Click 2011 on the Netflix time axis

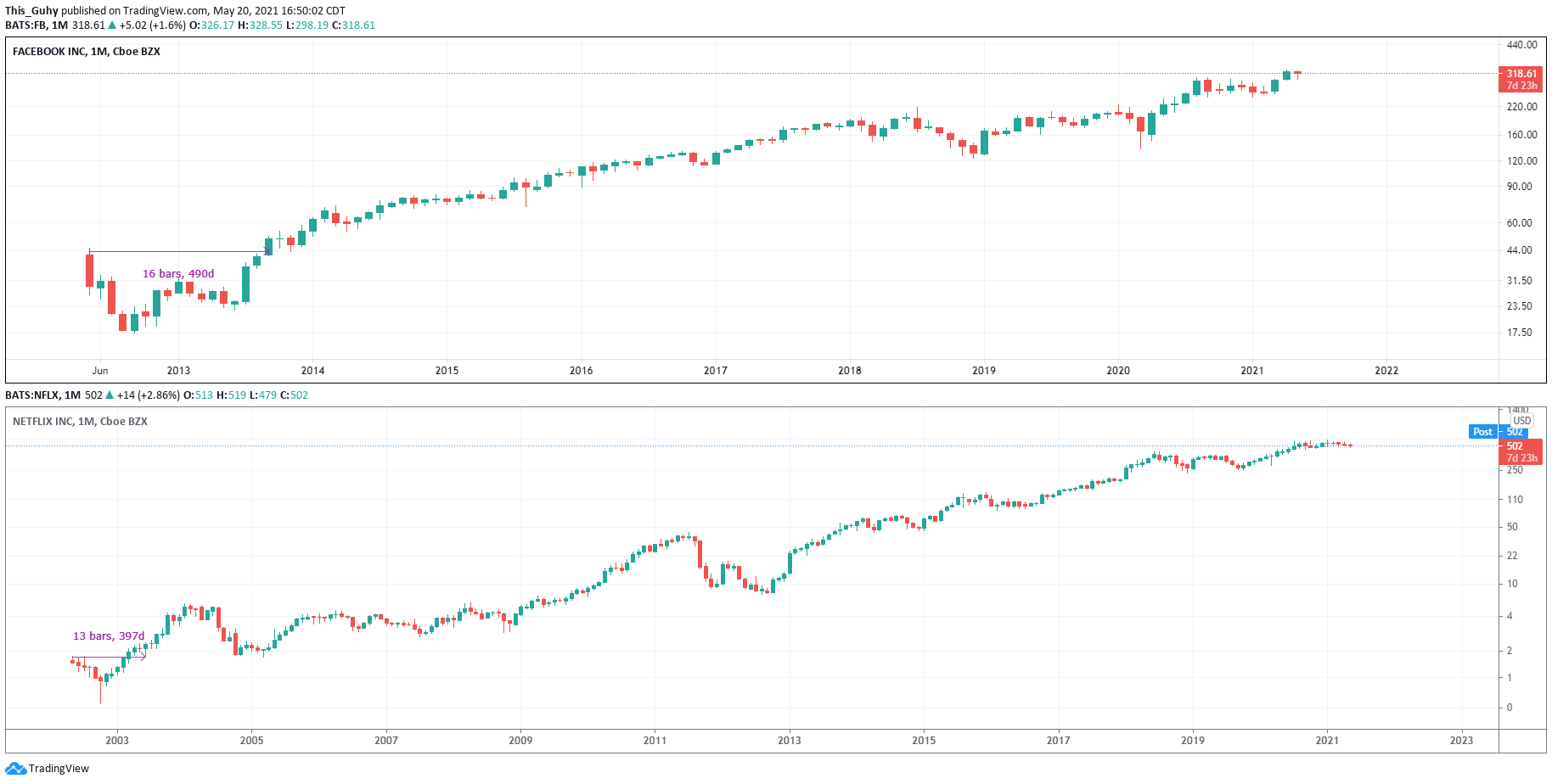(x=655, y=741)
